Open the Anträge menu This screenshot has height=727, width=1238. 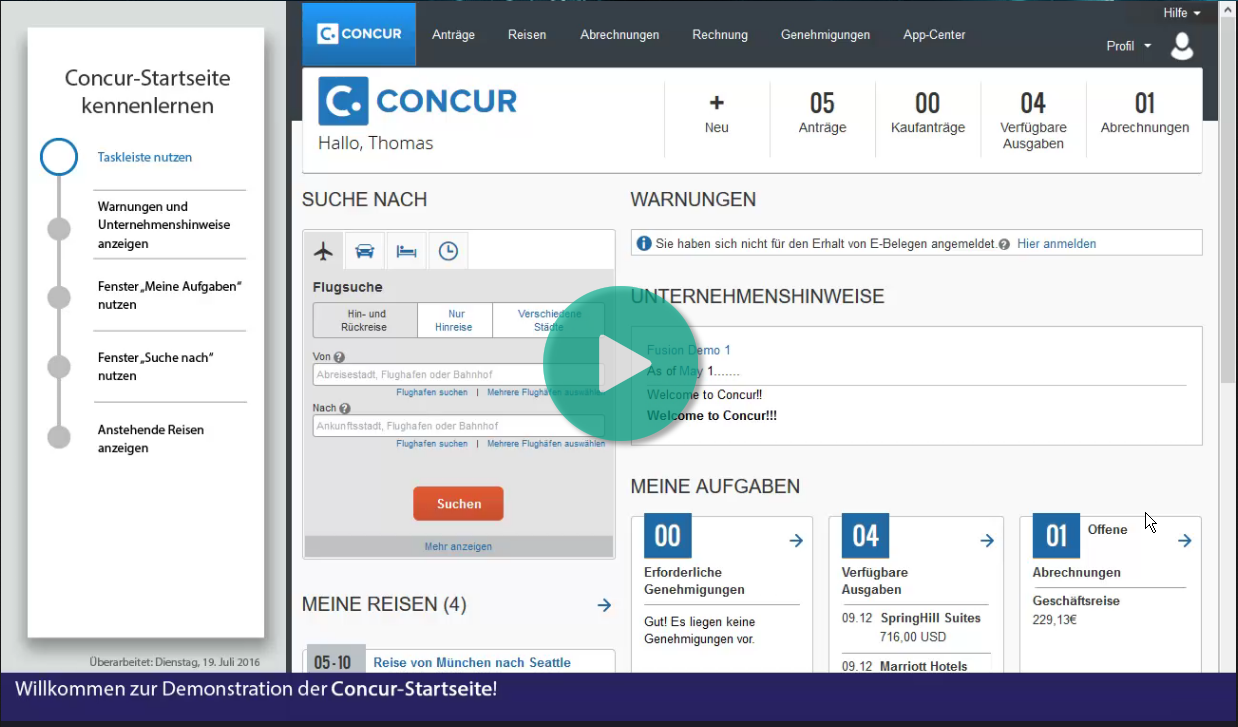(453, 35)
